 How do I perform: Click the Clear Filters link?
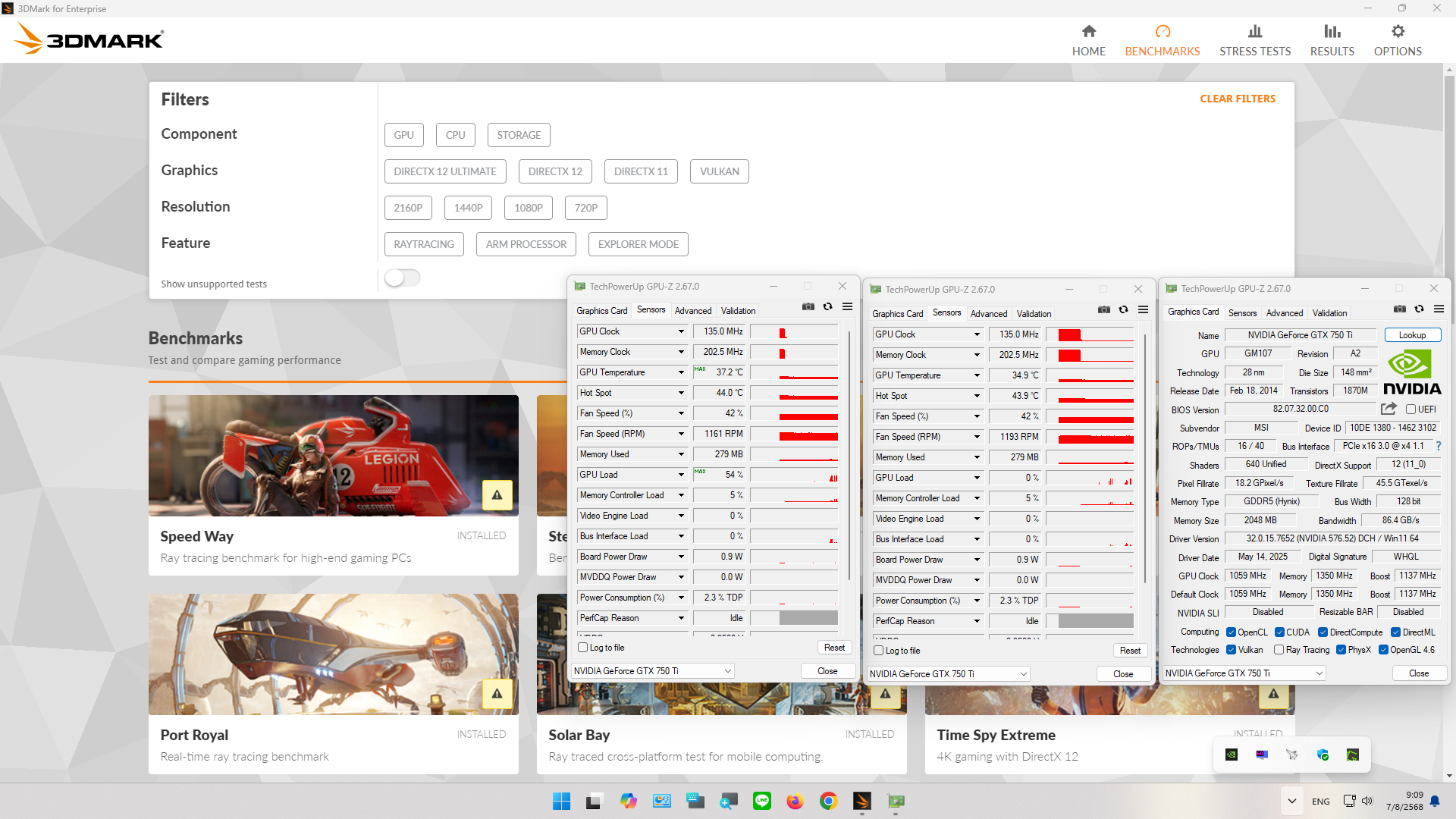coord(1237,99)
